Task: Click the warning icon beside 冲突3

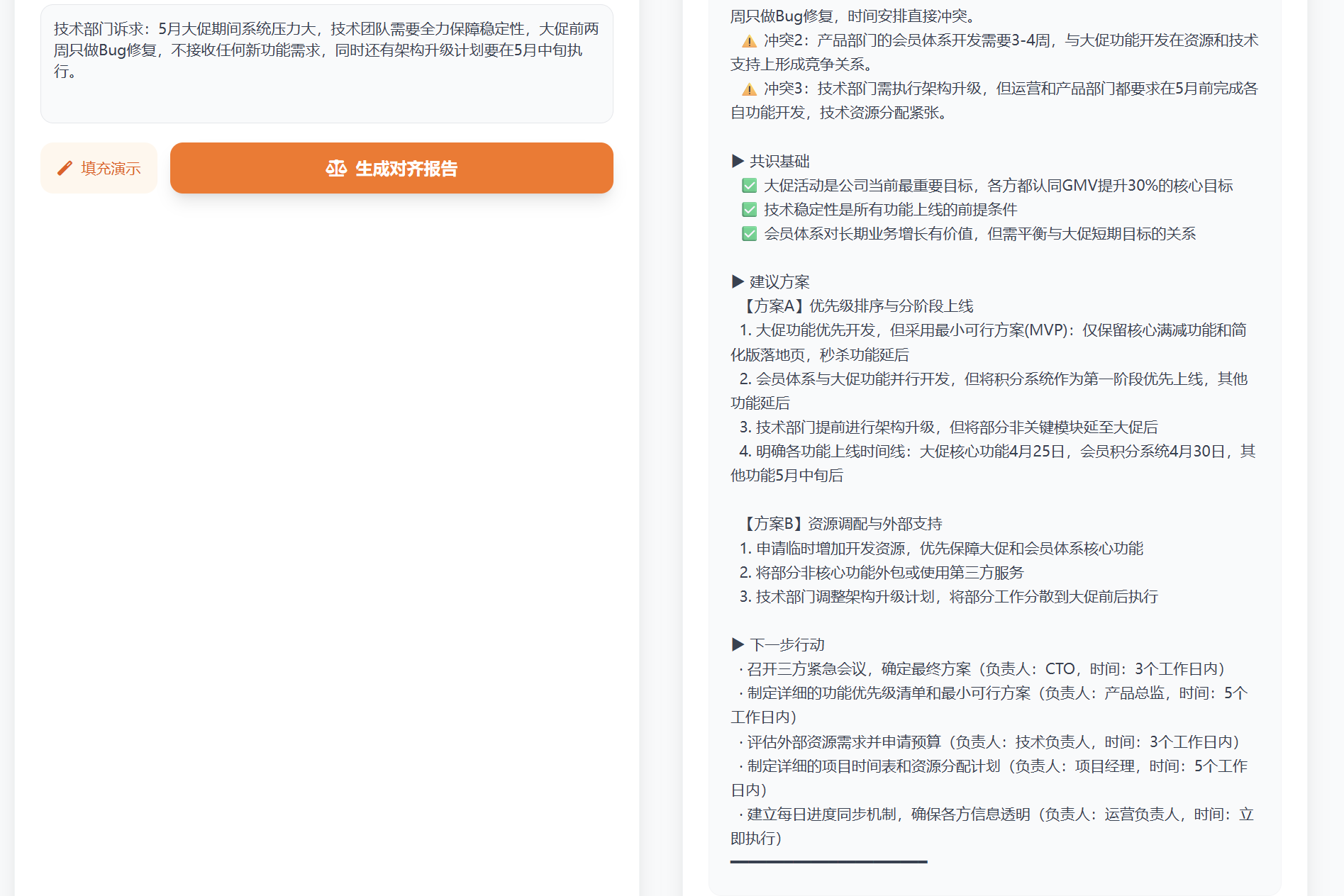Action: [749, 89]
